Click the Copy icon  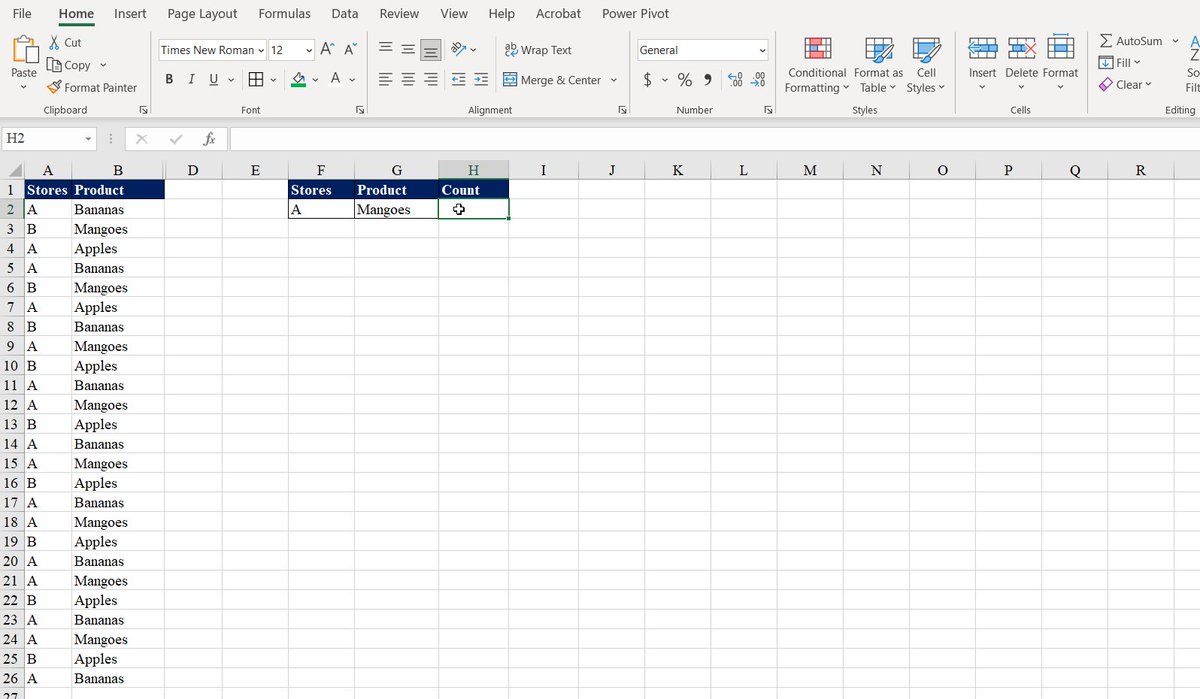(54, 65)
